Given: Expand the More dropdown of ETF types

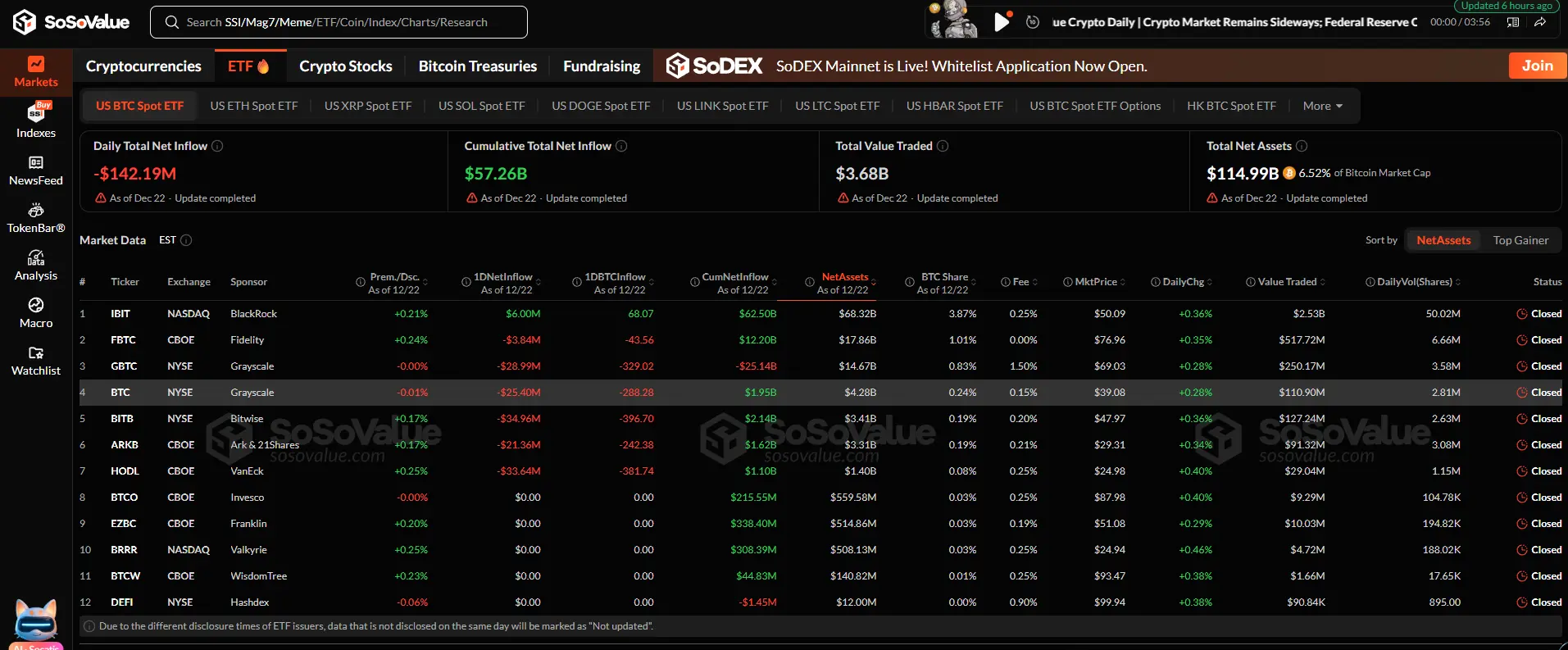Looking at the screenshot, I should [x=1322, y=106].
